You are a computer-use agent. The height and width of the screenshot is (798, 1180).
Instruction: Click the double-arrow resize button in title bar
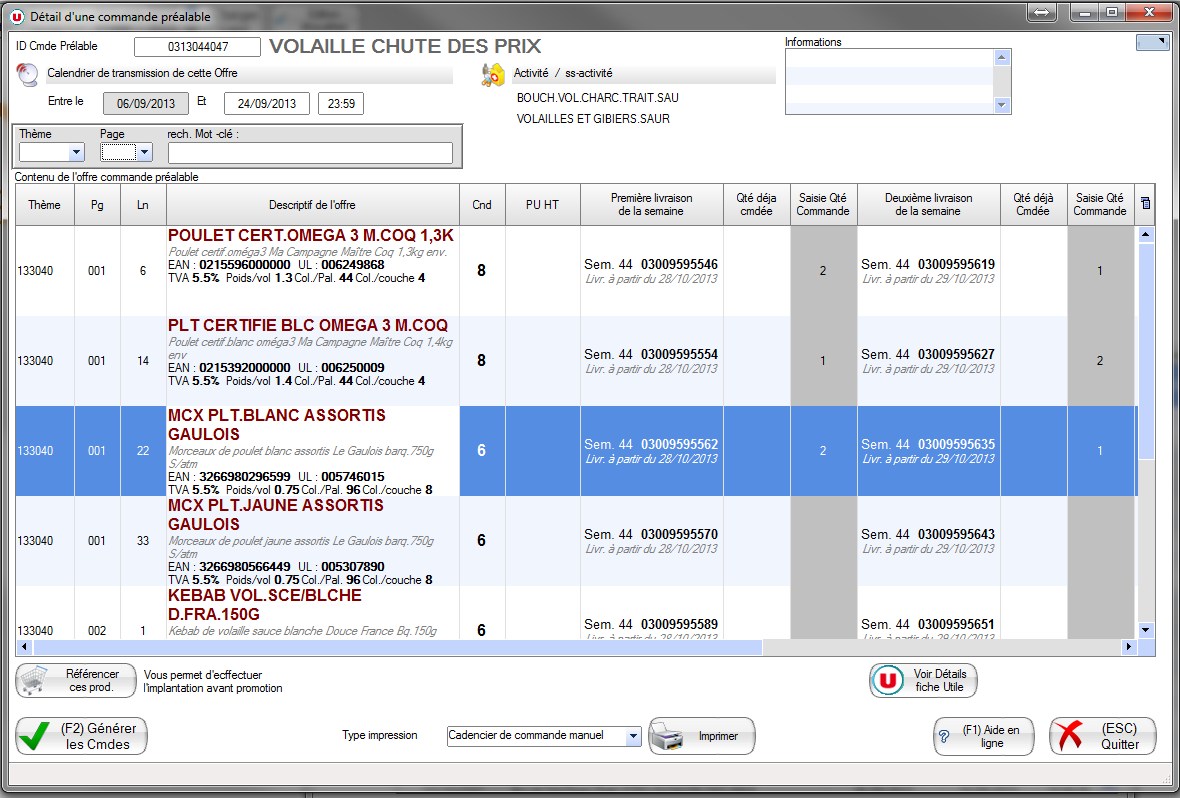tap(1041, 12)
